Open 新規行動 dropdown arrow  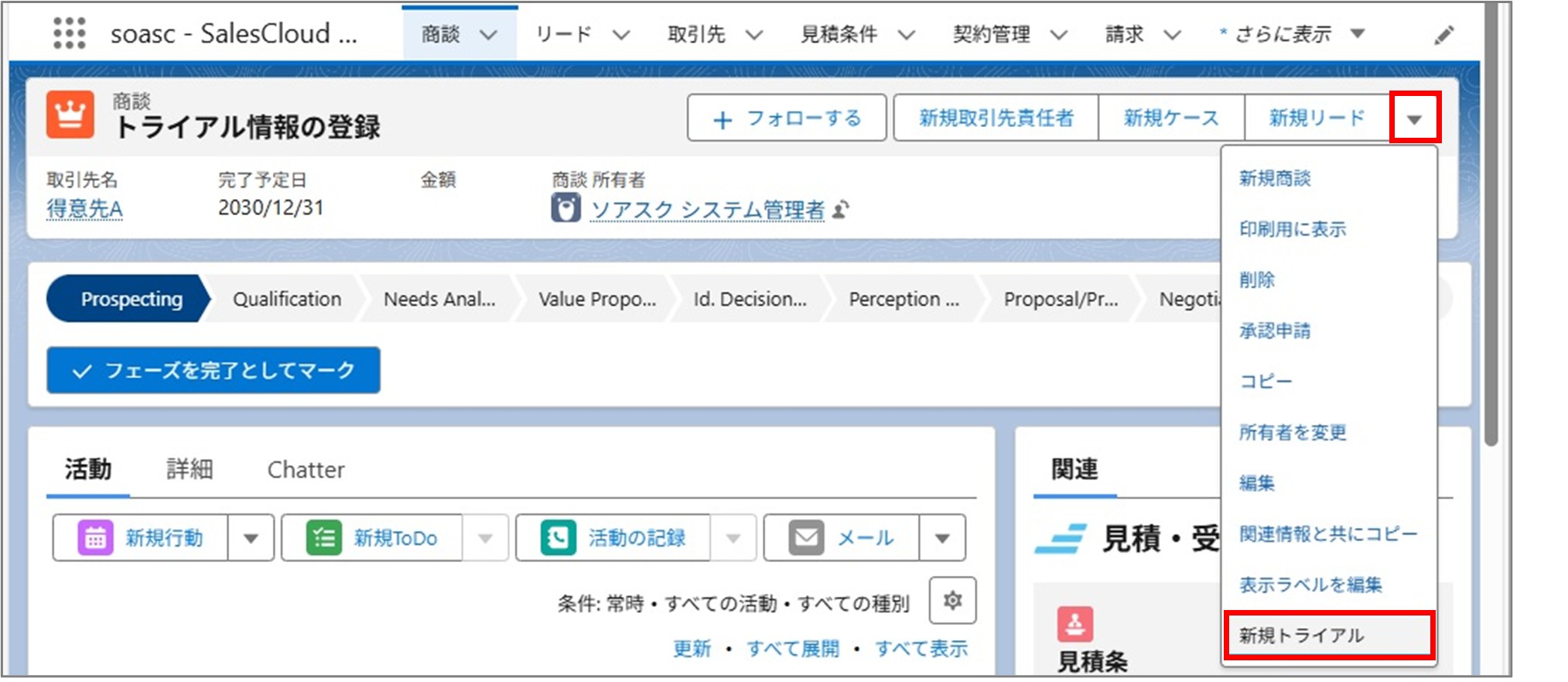click(x=251, y=537)
